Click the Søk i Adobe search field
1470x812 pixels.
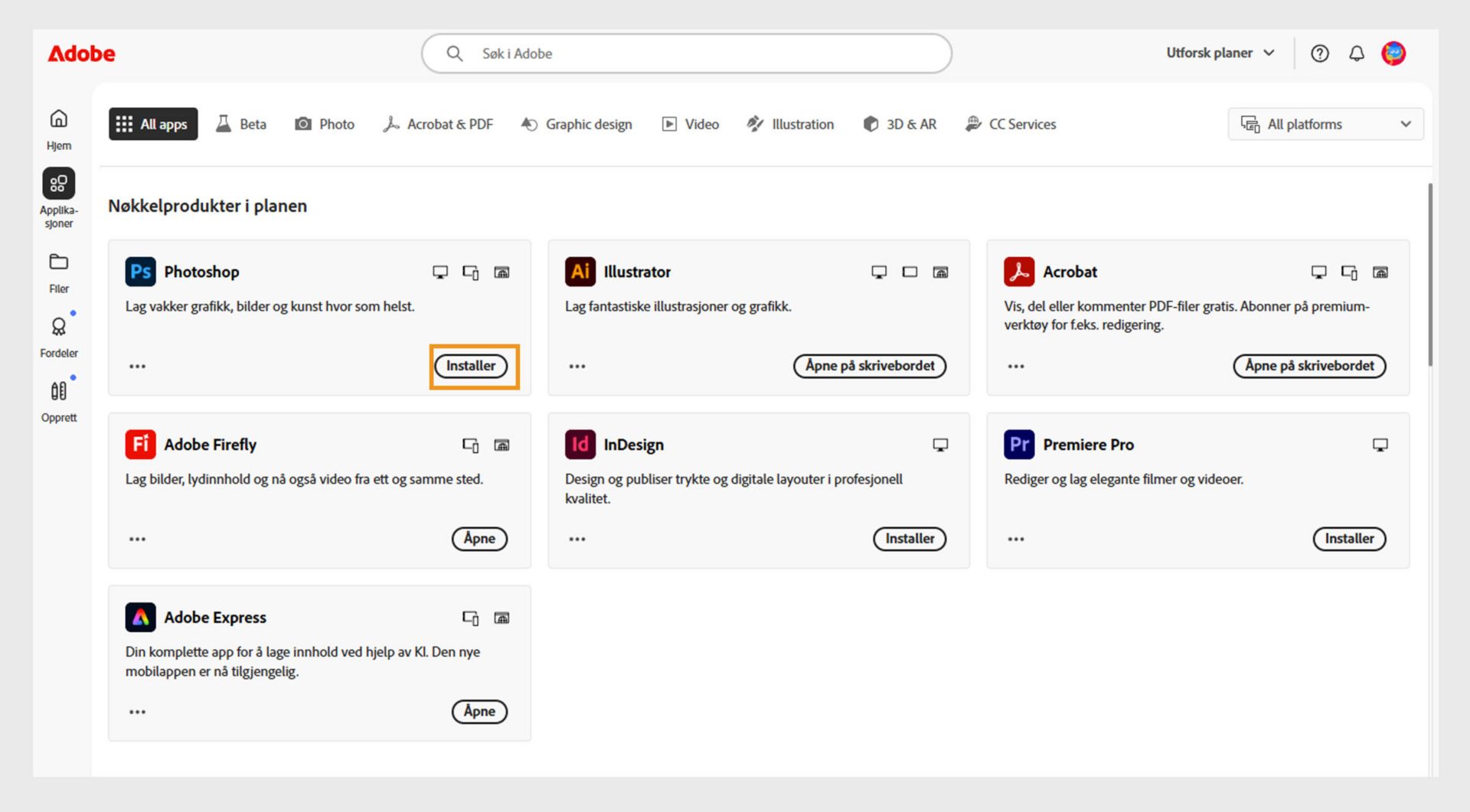tap(686, 54)
